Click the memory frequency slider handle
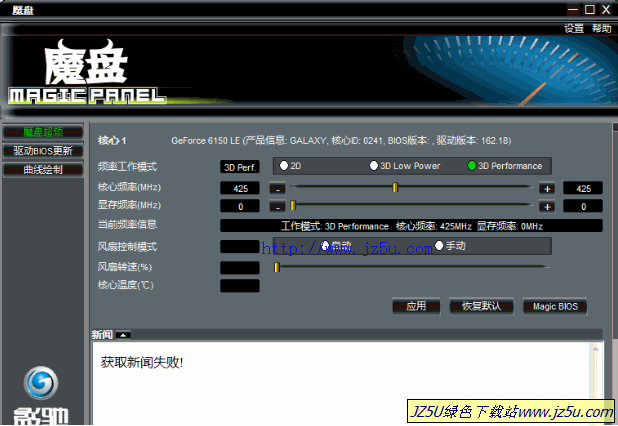The image size is (618, 426). pyautogui.click(x=293, y=205)
